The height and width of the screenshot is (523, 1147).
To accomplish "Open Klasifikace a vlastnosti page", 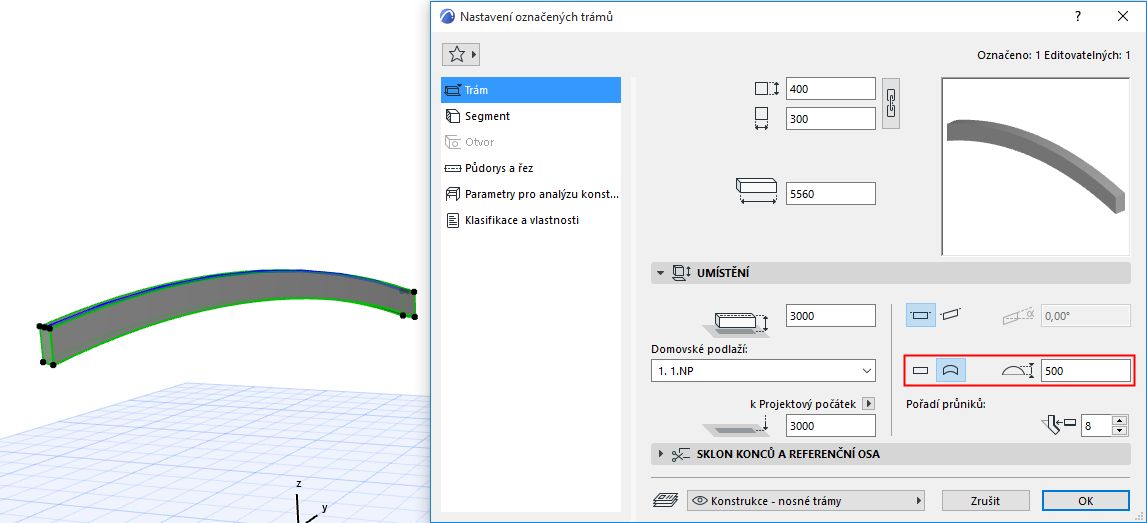I will 531,219.
